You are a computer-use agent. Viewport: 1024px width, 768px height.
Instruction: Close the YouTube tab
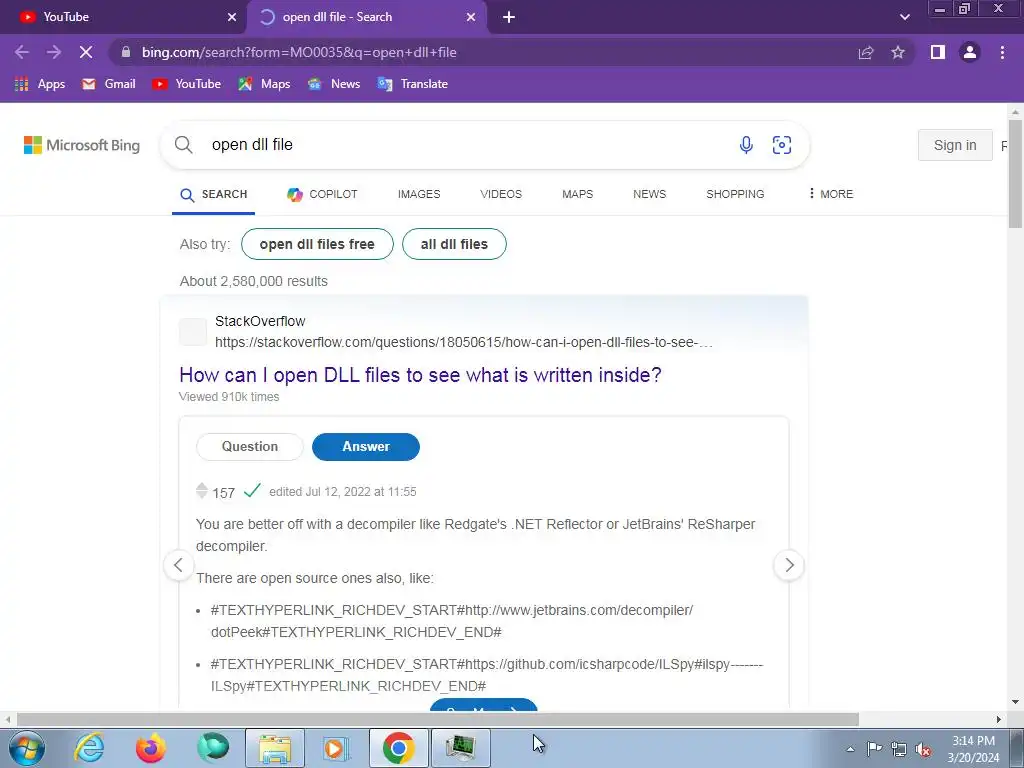click(232, 17)
